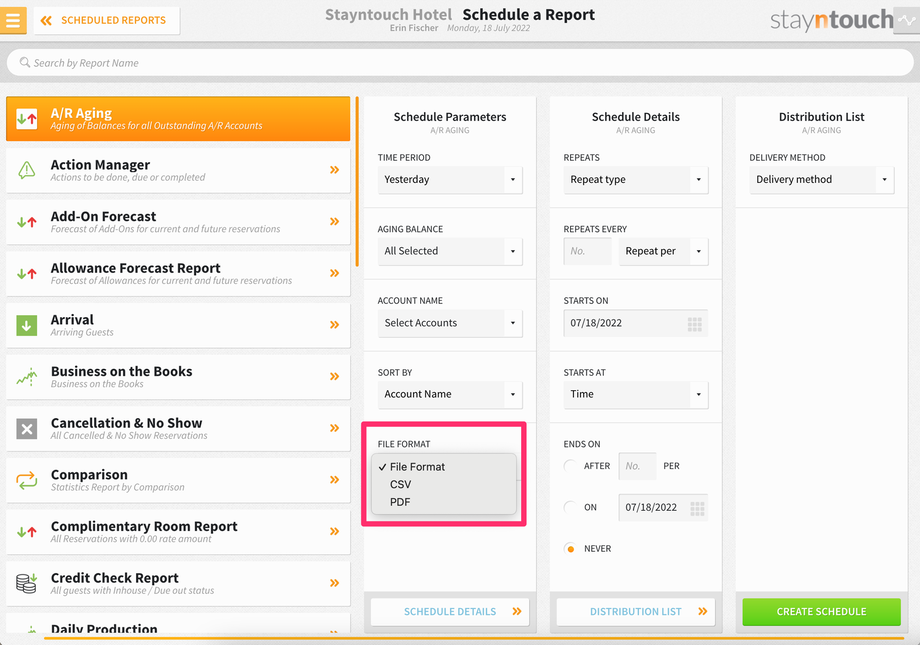Open Allowance Forecast Report chevron
This screenshot has height=645, width=920.
[x=334, y=273]
